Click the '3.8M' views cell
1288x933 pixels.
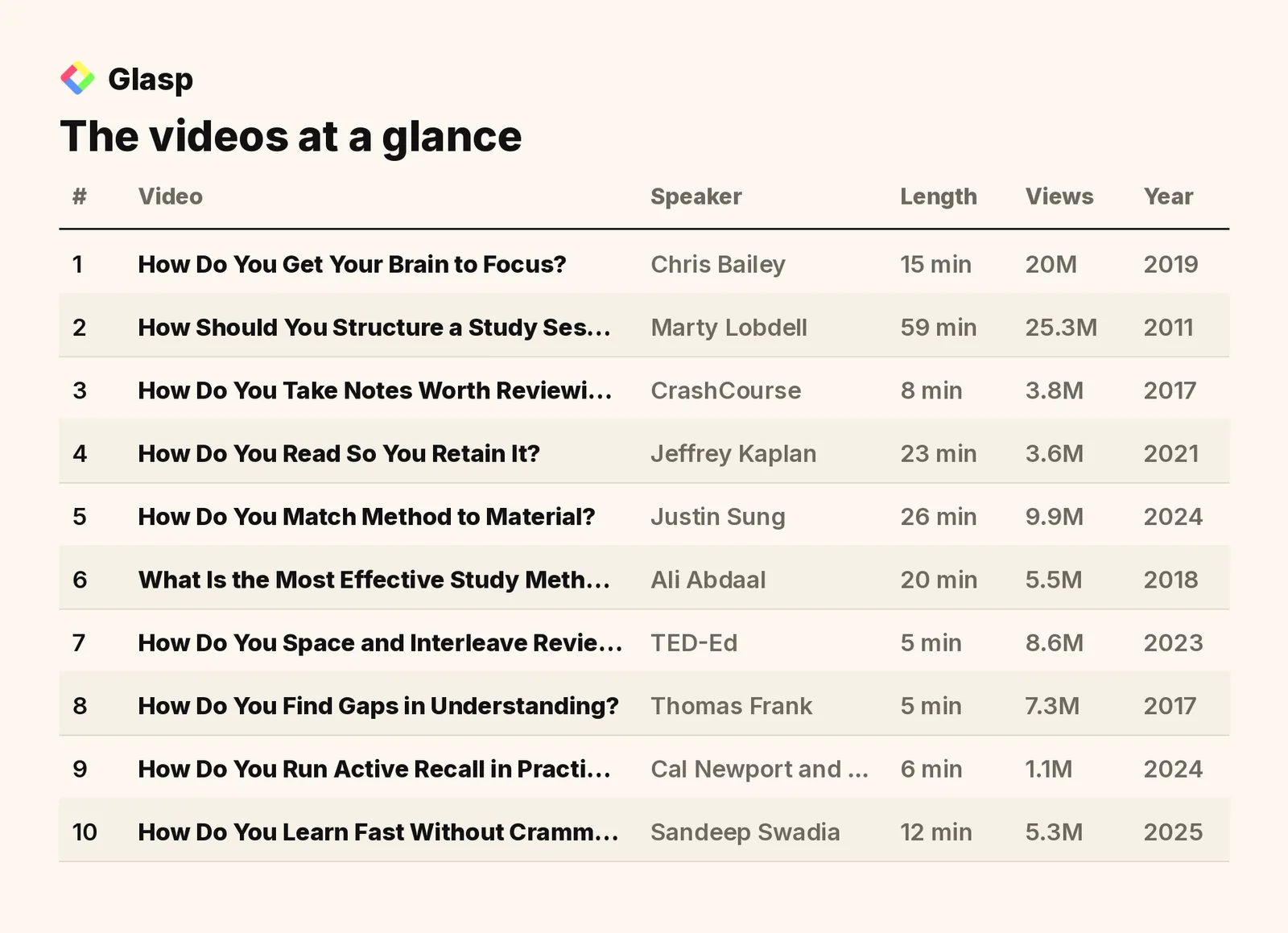coord(1054,390)
